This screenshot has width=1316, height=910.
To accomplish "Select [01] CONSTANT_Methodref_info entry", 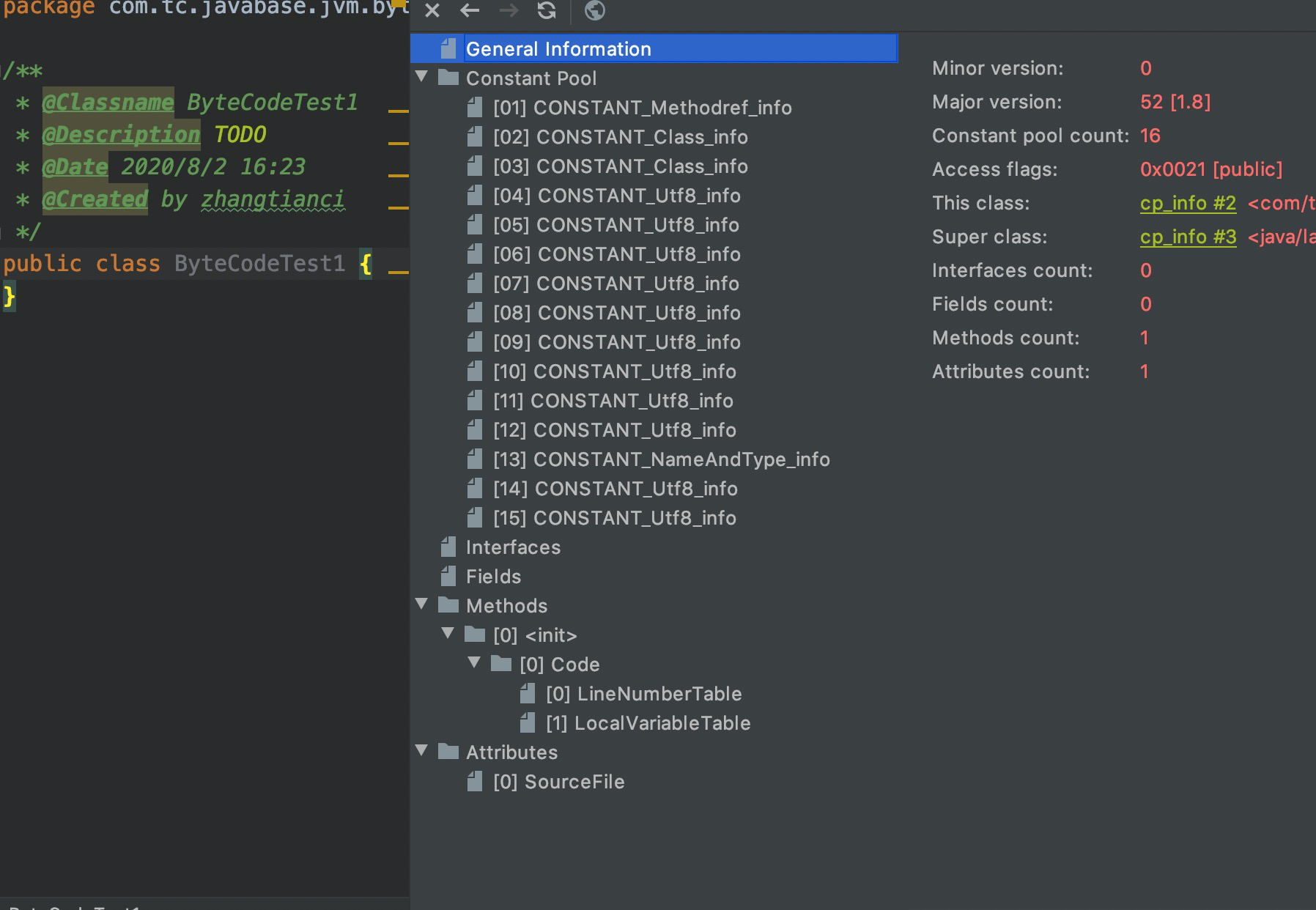I will click(x=642, y=108).
